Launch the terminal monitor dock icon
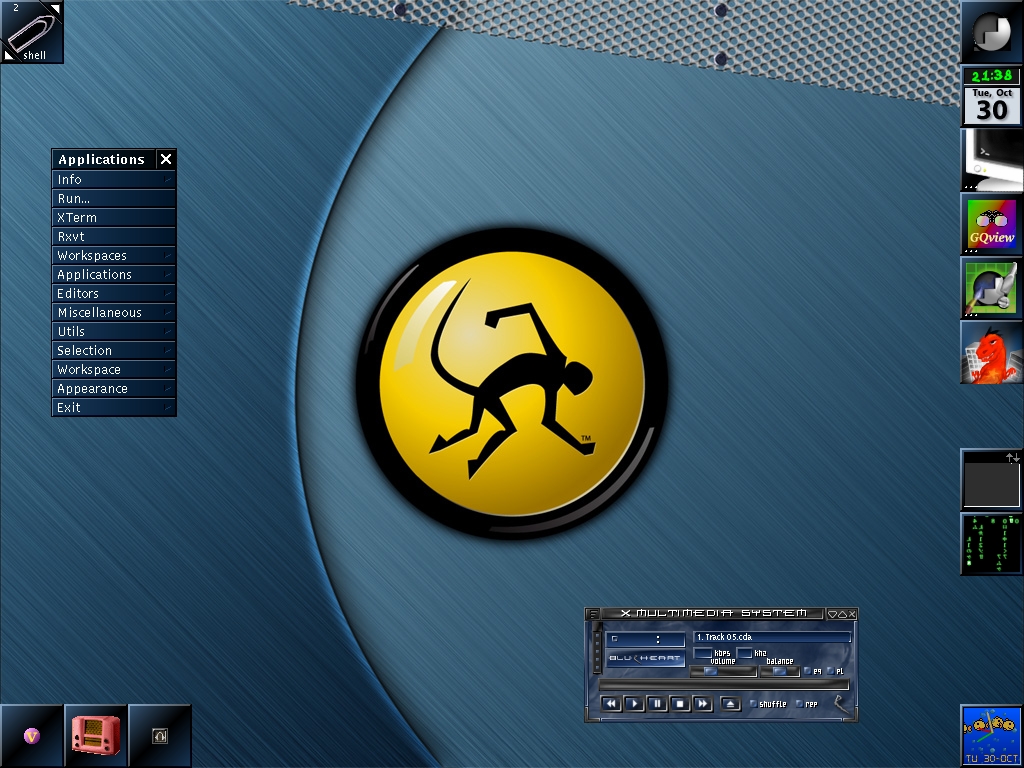Image resolution: width=1024 pixels, height=768 pixels. point(992,160)
